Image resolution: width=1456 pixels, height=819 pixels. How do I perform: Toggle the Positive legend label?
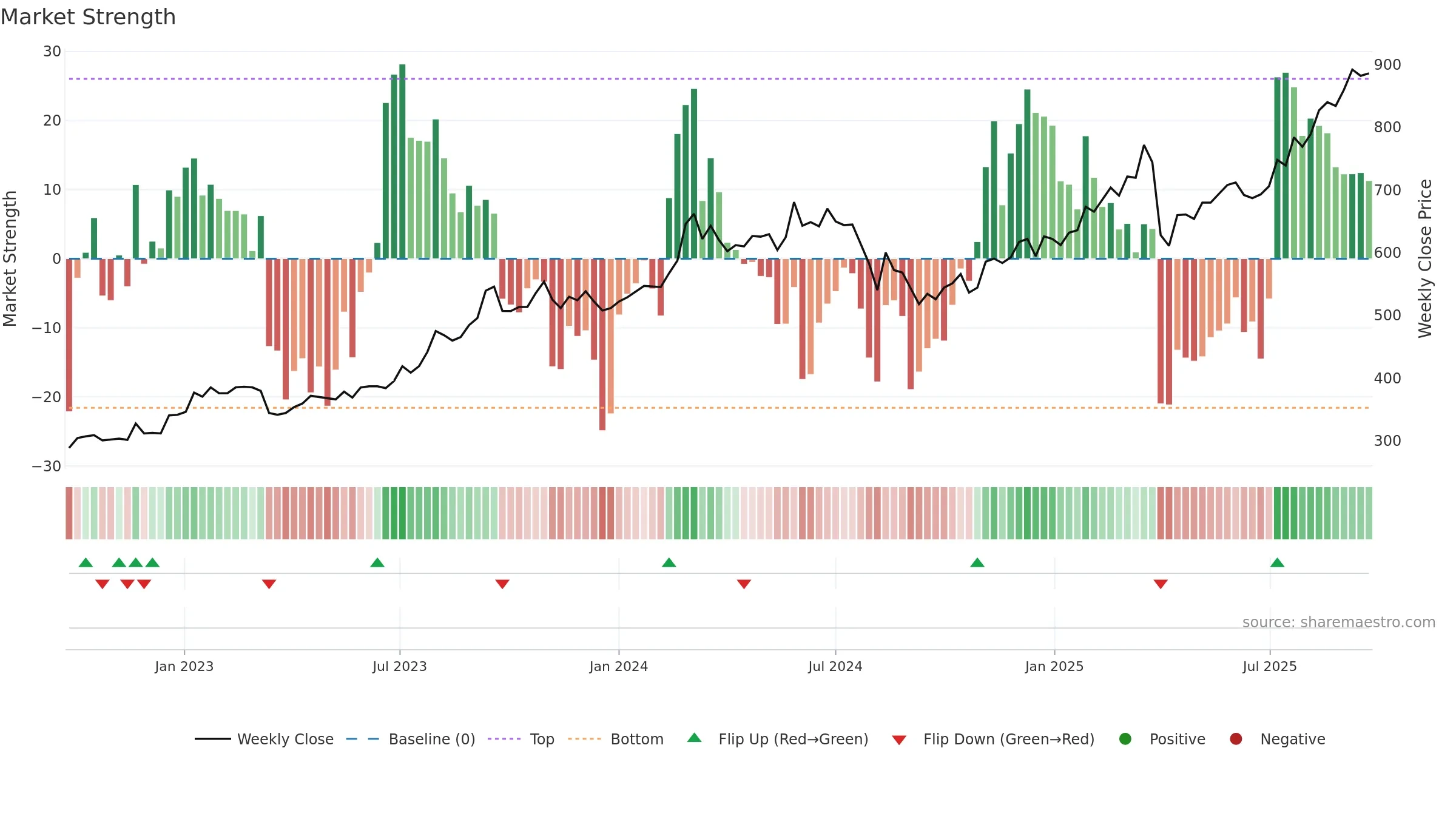[1178, 739]
